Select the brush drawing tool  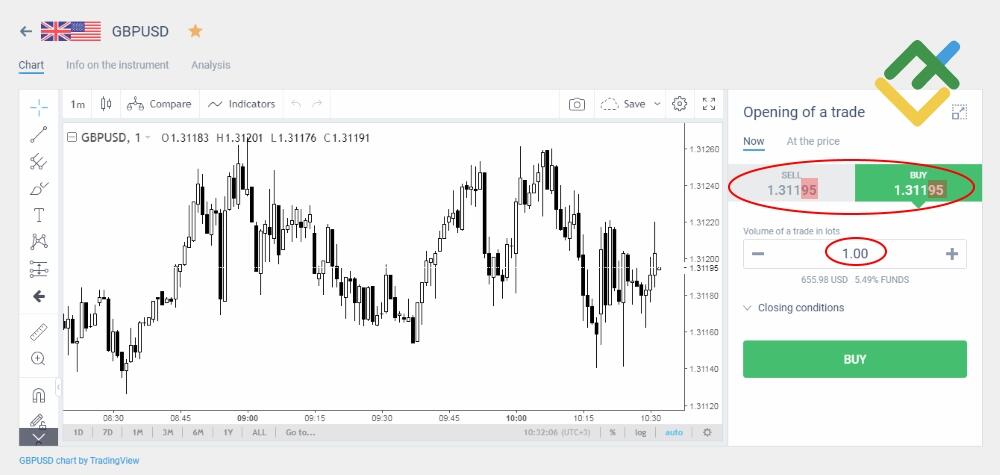click(39, 188)
